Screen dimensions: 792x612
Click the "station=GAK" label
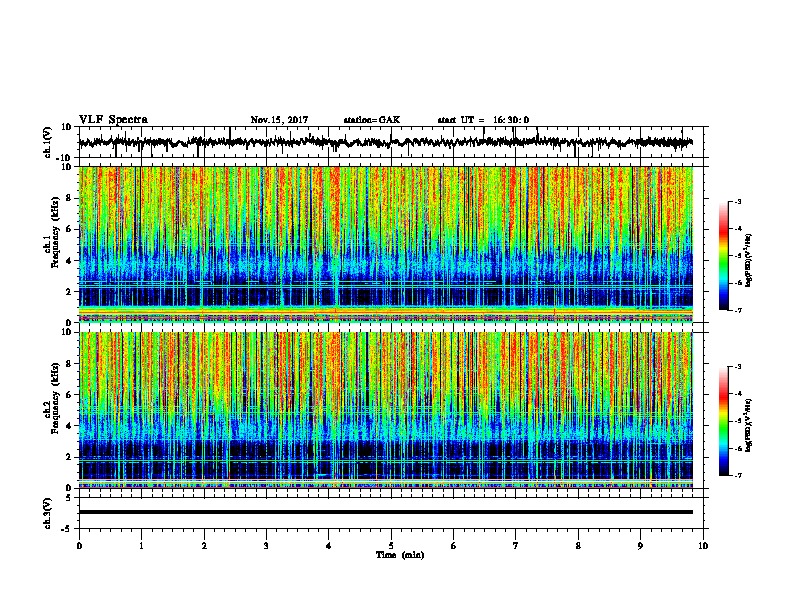click(x=372, y=120)
